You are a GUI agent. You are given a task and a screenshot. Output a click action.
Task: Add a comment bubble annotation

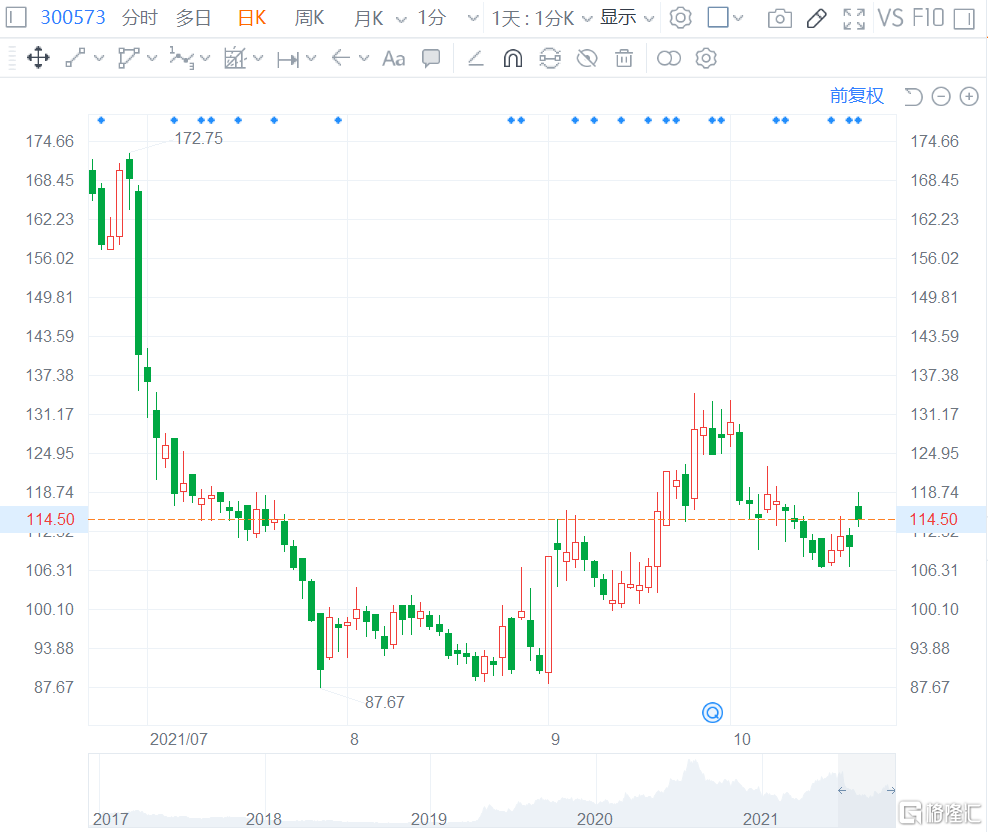[x=431, y=59]
